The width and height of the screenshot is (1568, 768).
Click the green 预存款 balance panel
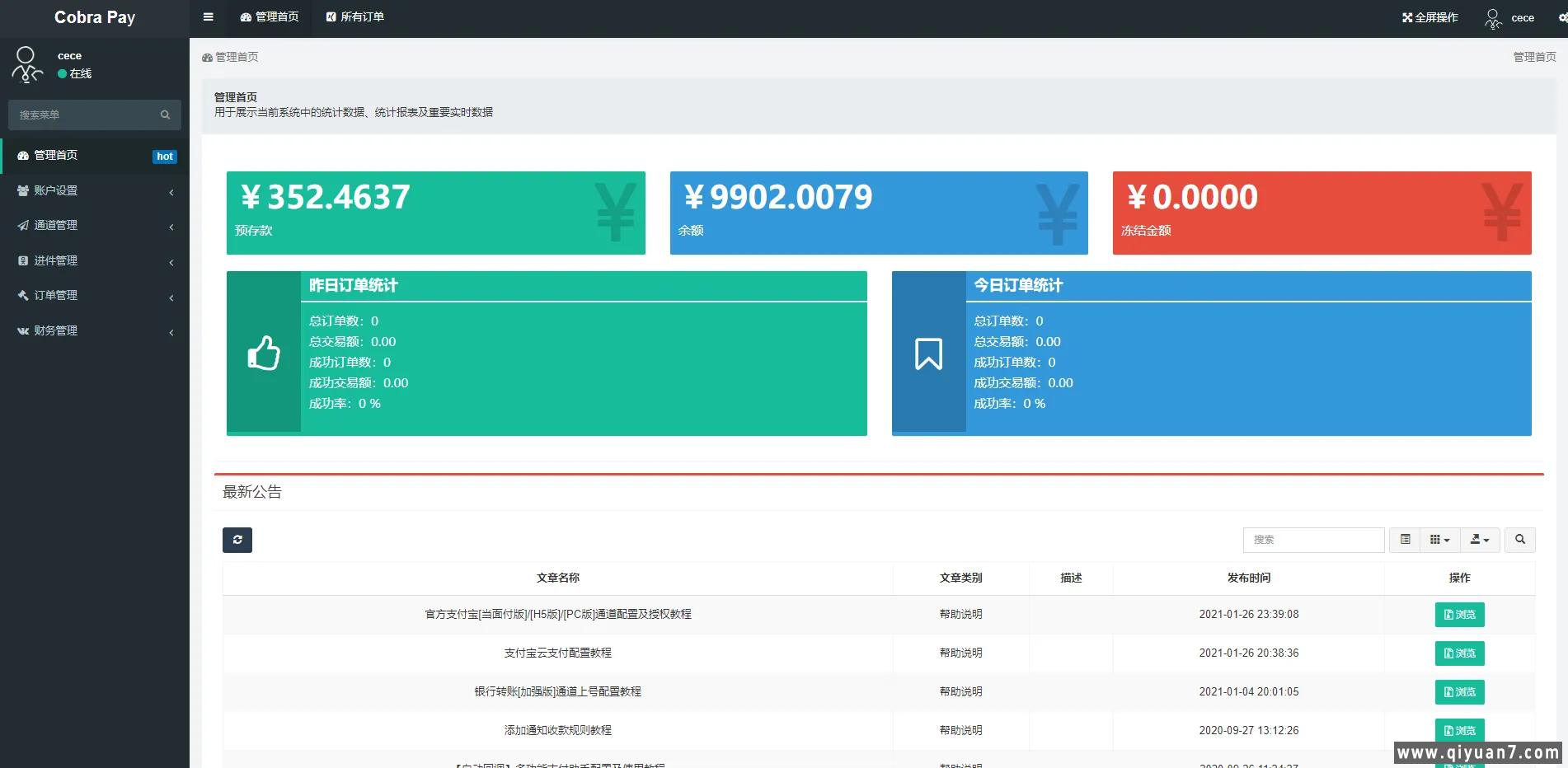(x=435, y=213)
